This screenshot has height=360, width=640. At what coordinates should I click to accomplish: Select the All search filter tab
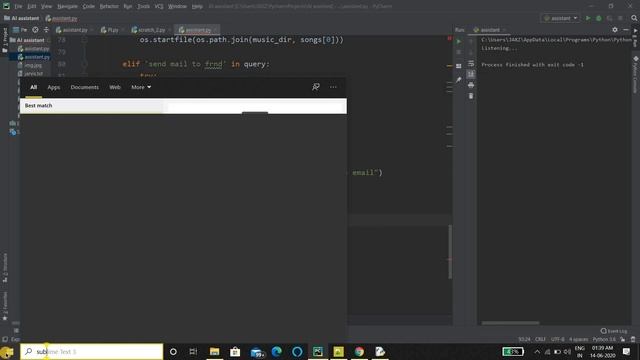33,87
